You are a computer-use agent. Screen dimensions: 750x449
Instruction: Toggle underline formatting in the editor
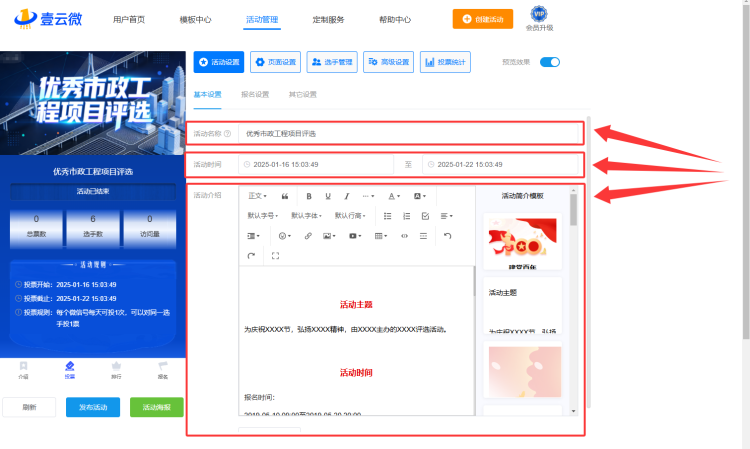(x=328, y=196)
